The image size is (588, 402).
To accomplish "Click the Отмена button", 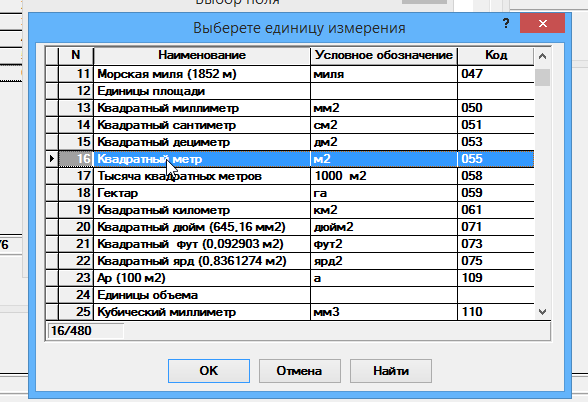I will pos(299,371).
